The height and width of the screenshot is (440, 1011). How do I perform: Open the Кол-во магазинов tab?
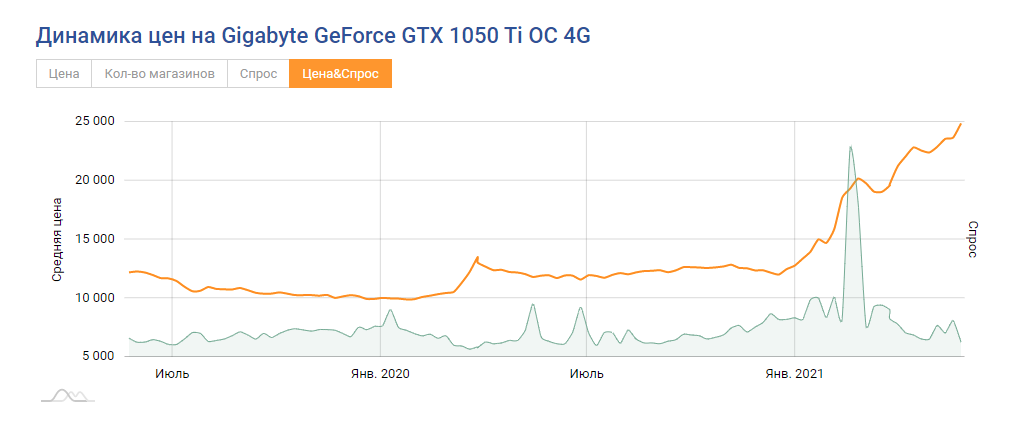(x=160, y=74)
